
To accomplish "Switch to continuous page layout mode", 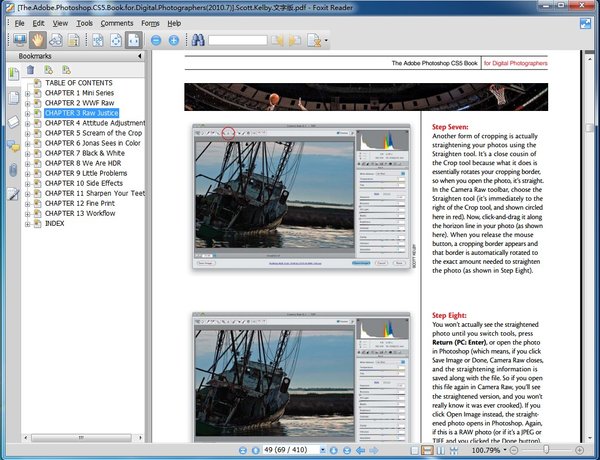I will point(426,451).
